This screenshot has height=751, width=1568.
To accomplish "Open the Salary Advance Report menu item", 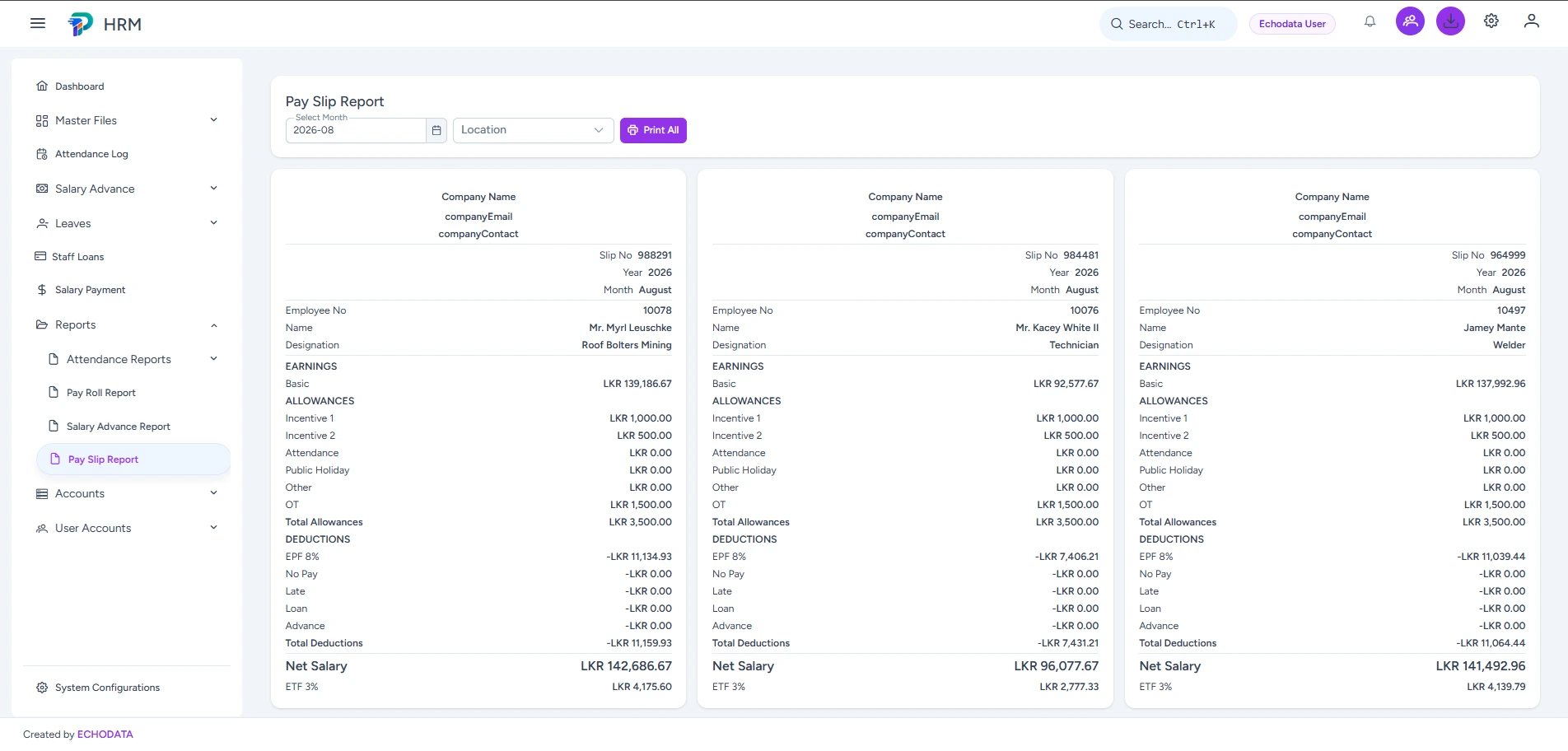I will (x=133, y=427).
